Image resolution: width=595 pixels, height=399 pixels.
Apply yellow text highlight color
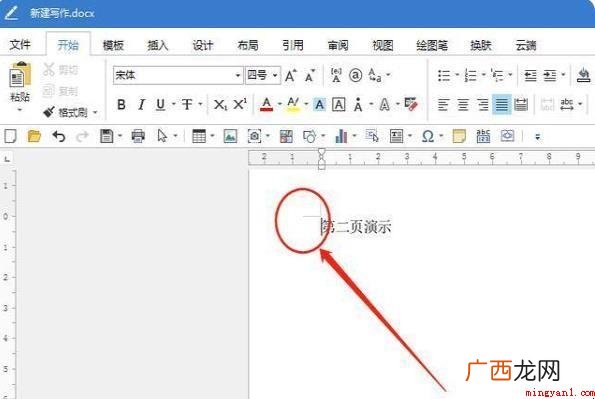click(x=293, y=104)
